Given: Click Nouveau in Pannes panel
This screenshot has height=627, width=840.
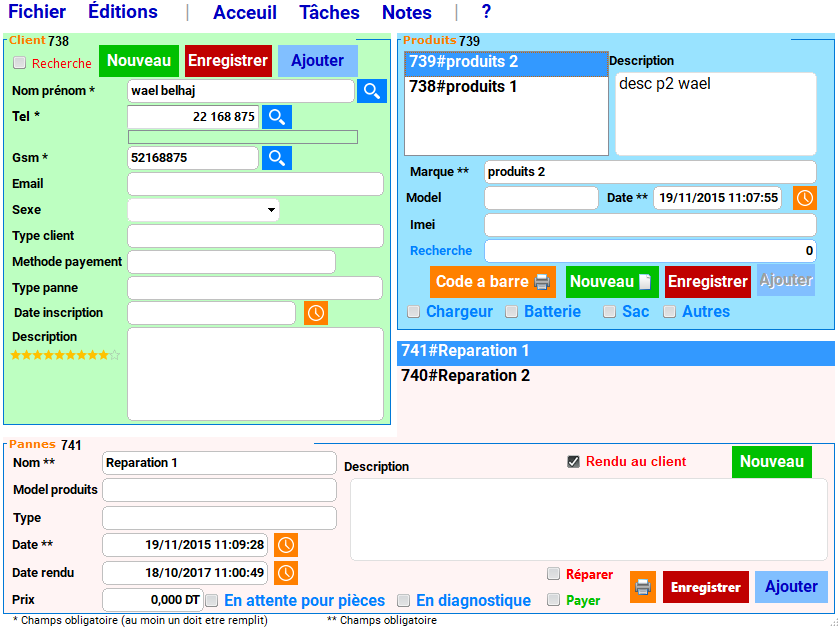Looking at the screenshot, I should pos(772,462).
